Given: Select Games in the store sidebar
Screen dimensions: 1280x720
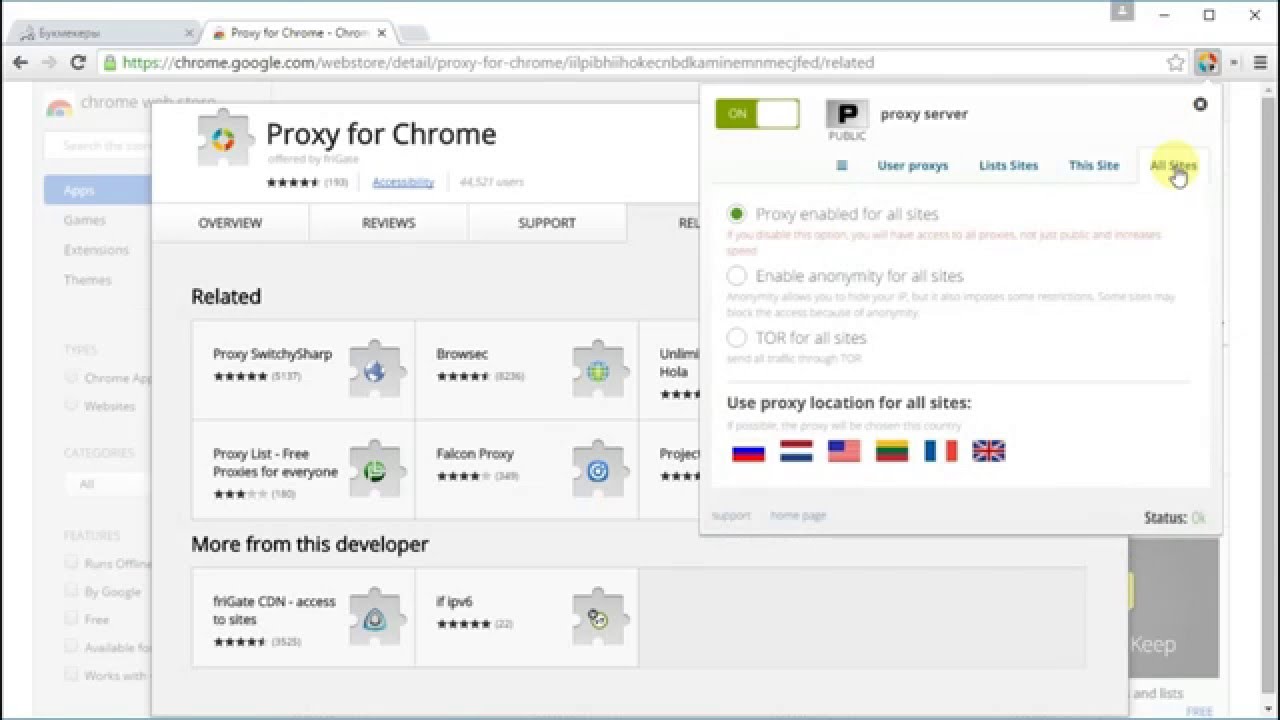Looking at the screenshot, I should coord(85,220).
